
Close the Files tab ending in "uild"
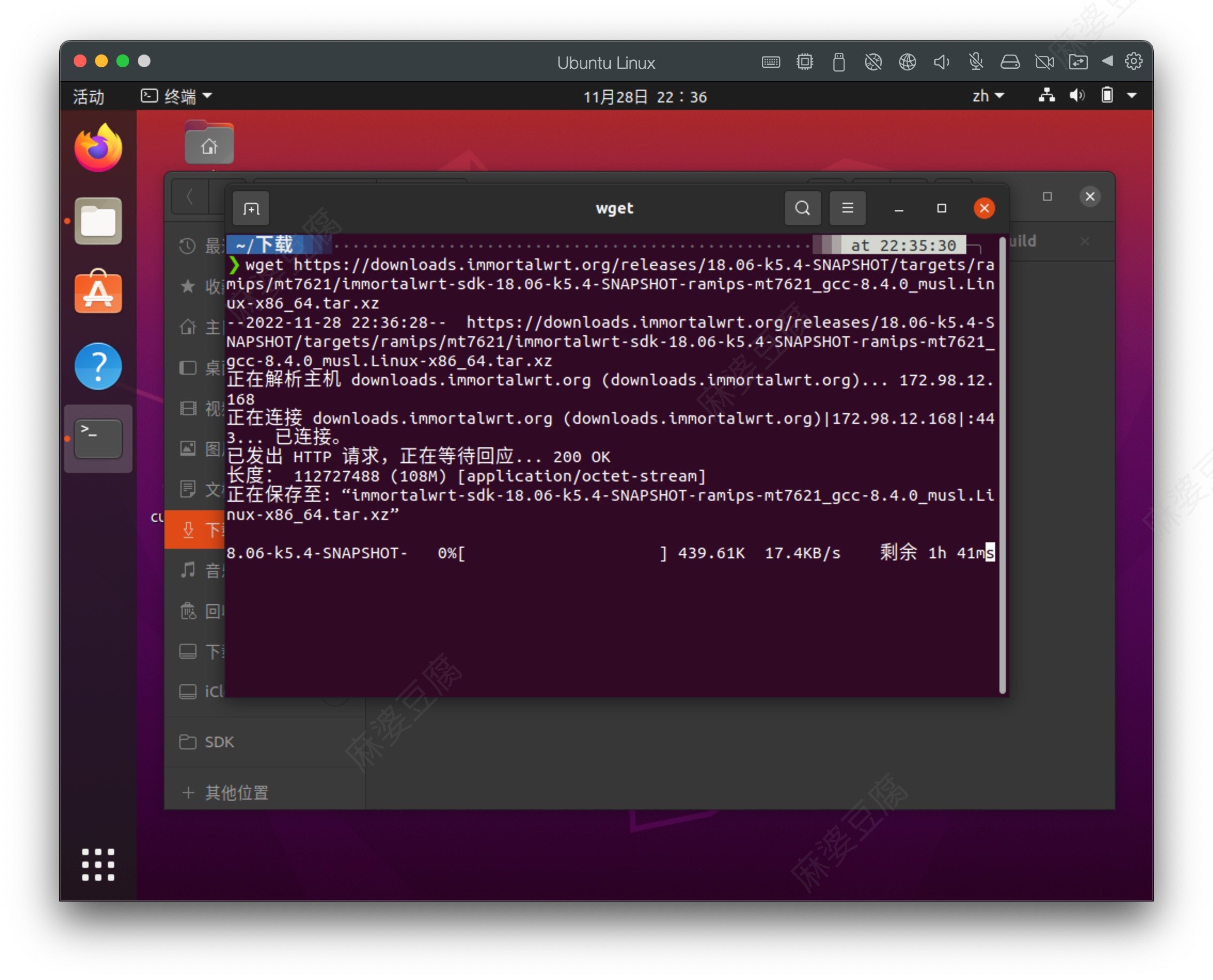tap(1084, 242)
